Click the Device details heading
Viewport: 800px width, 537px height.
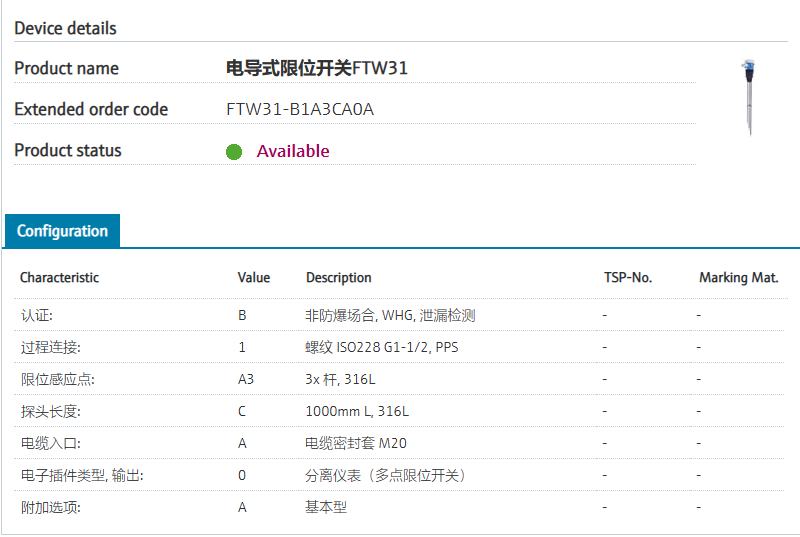tap(65, 28)
